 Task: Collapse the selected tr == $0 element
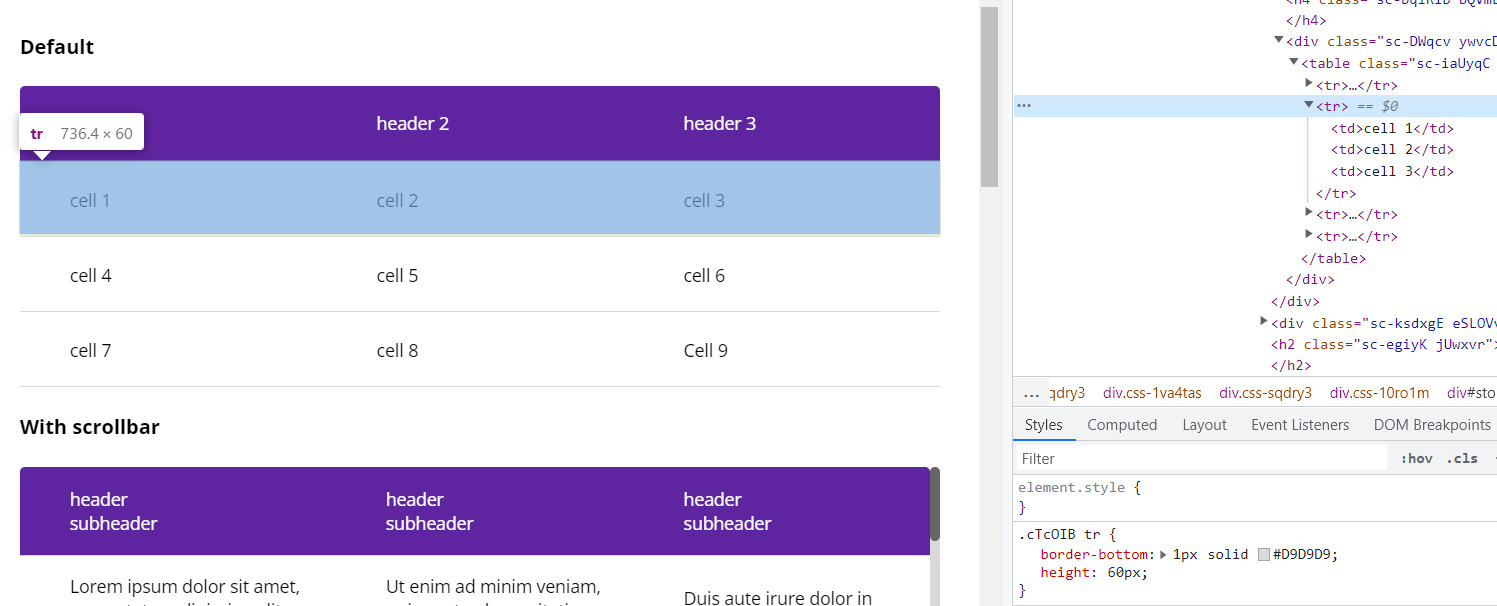click(x=1309, y=105)
